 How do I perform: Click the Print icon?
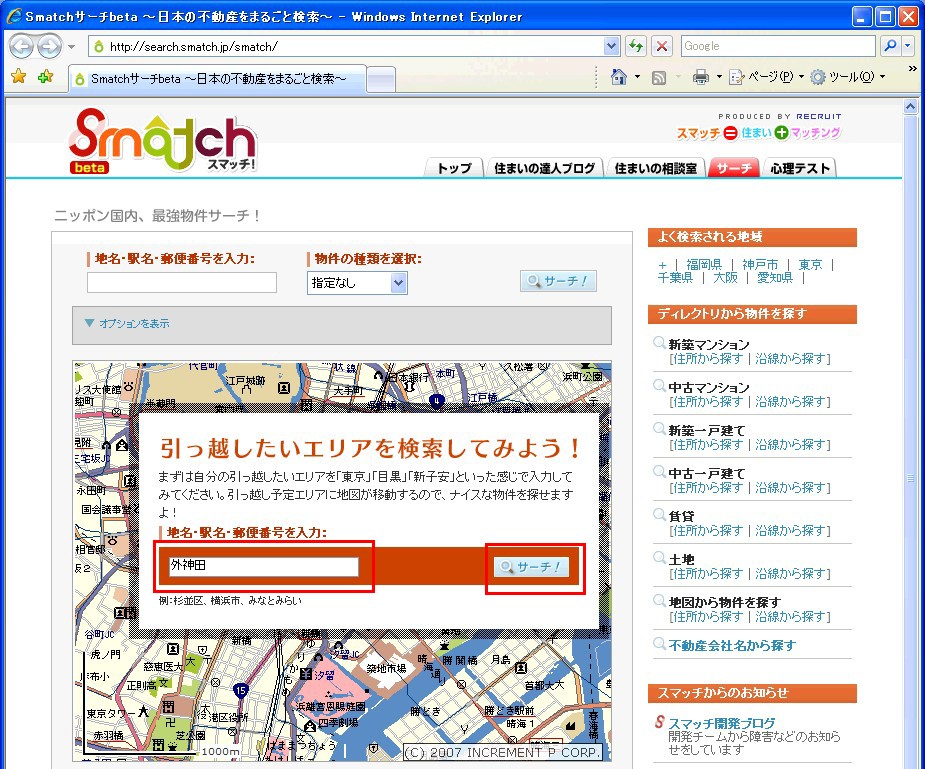point(700,77)
